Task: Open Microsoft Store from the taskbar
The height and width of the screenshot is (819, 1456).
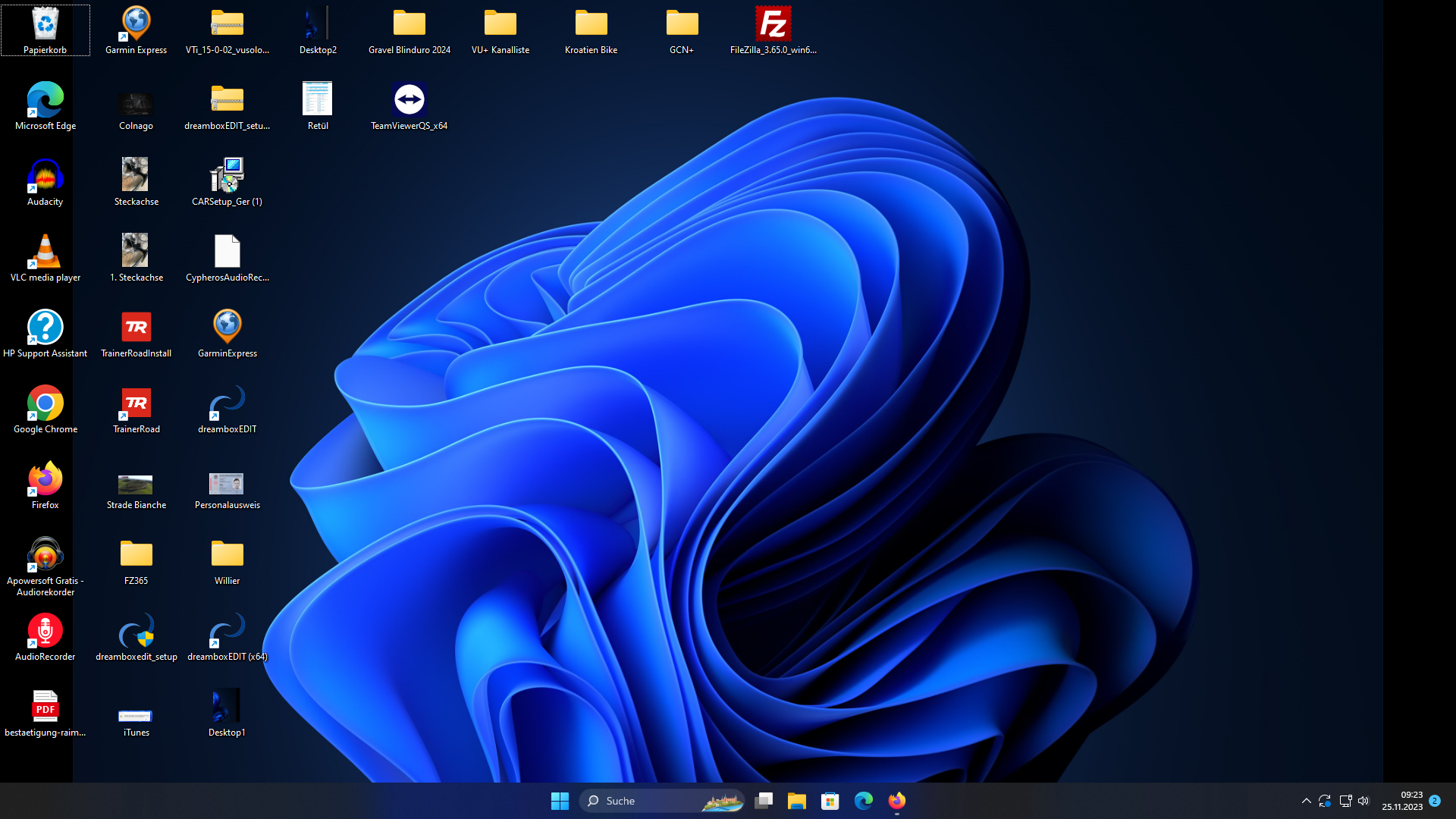Action: pos(830,801)
